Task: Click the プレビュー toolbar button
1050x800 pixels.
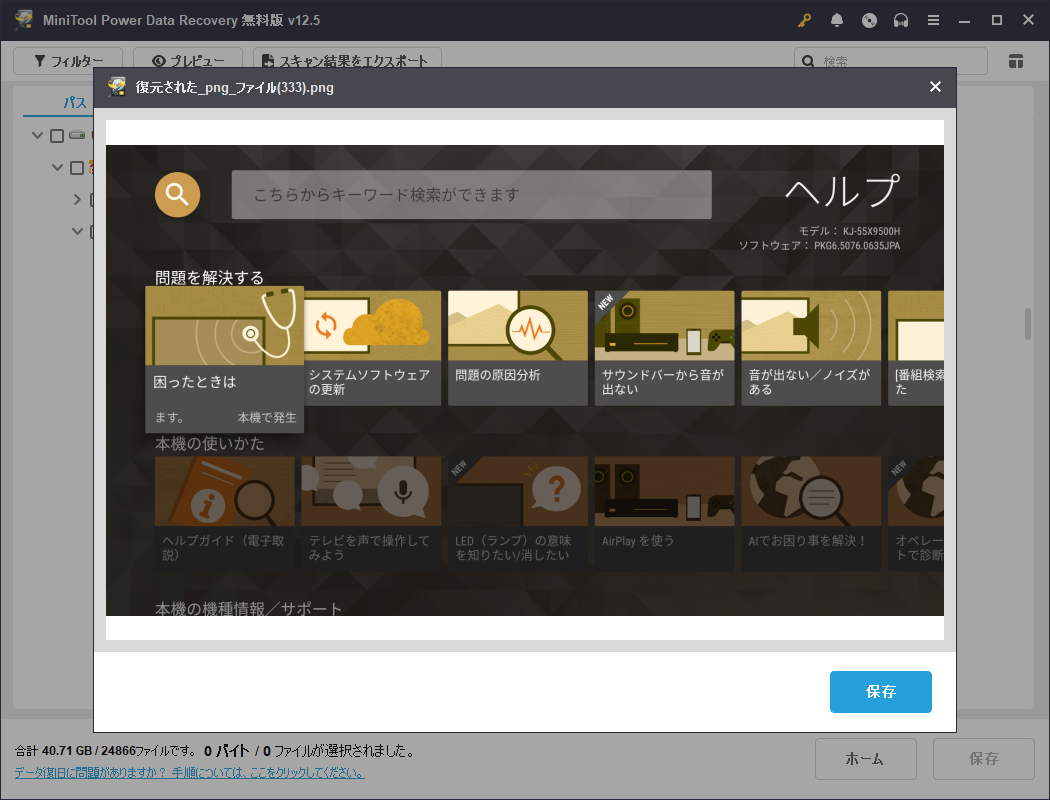Action: point(188,60)
